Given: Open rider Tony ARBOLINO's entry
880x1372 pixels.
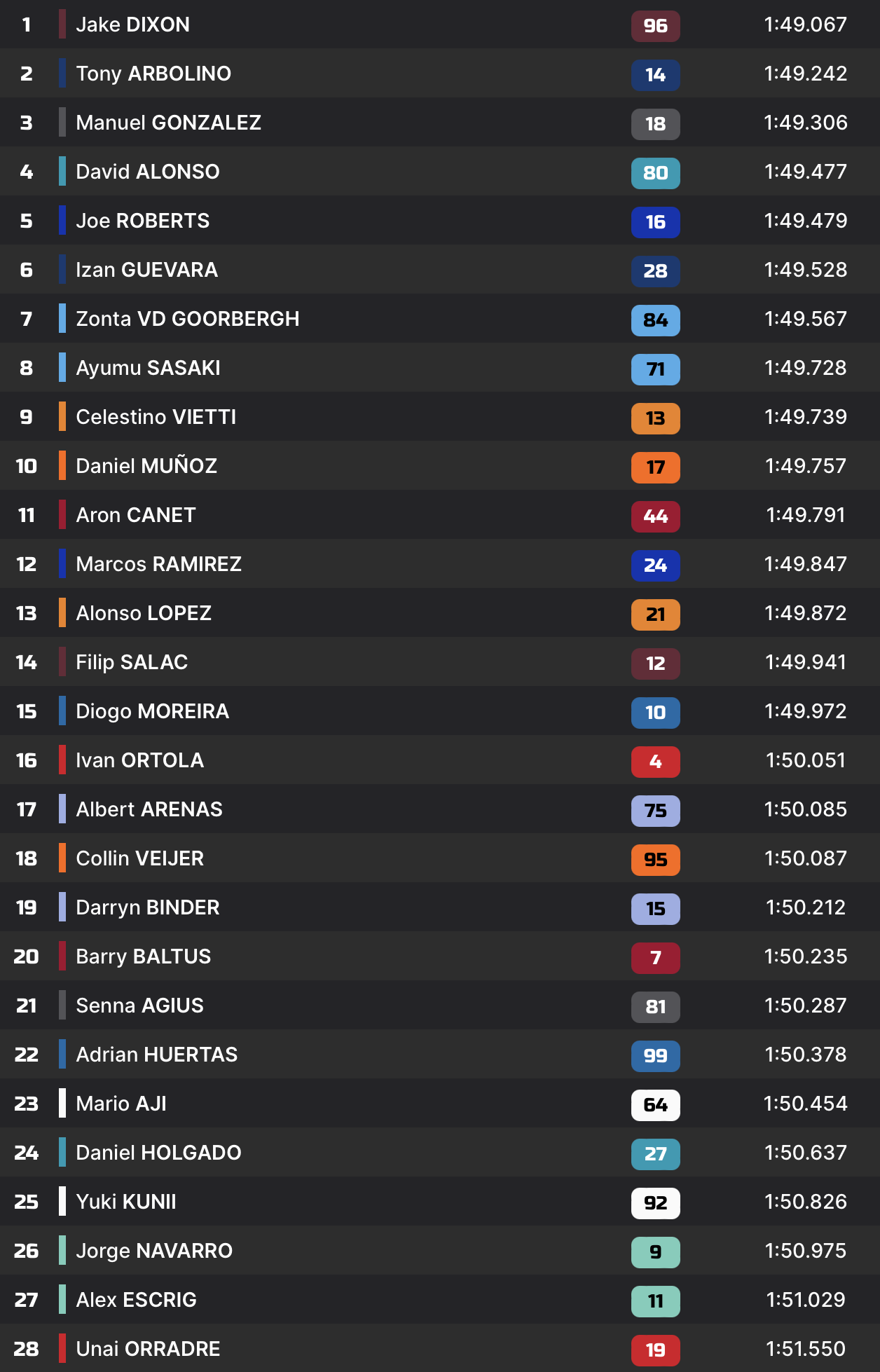Looking at the screenshot, I should (153, 74).
